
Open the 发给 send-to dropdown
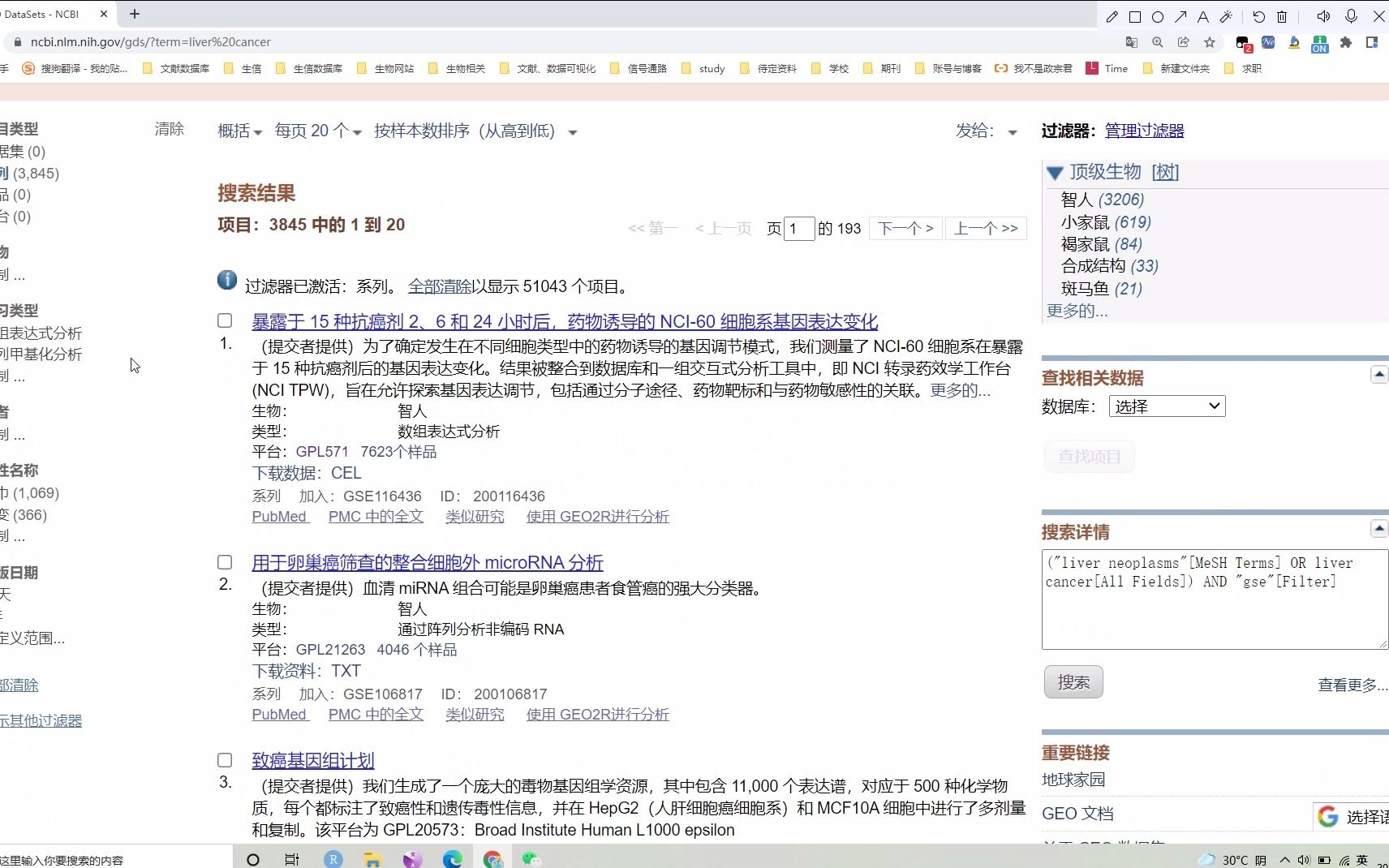click(987, 131)
